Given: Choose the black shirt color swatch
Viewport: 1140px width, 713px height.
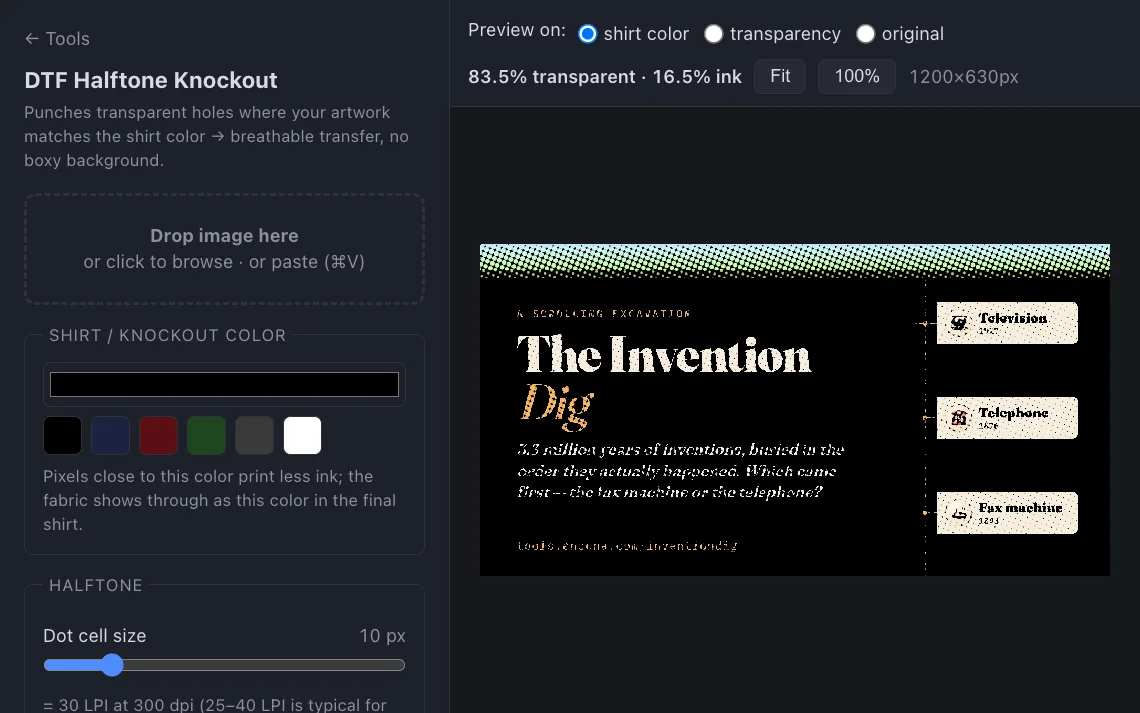Looking at the screenshot, I should pos(63,435).
